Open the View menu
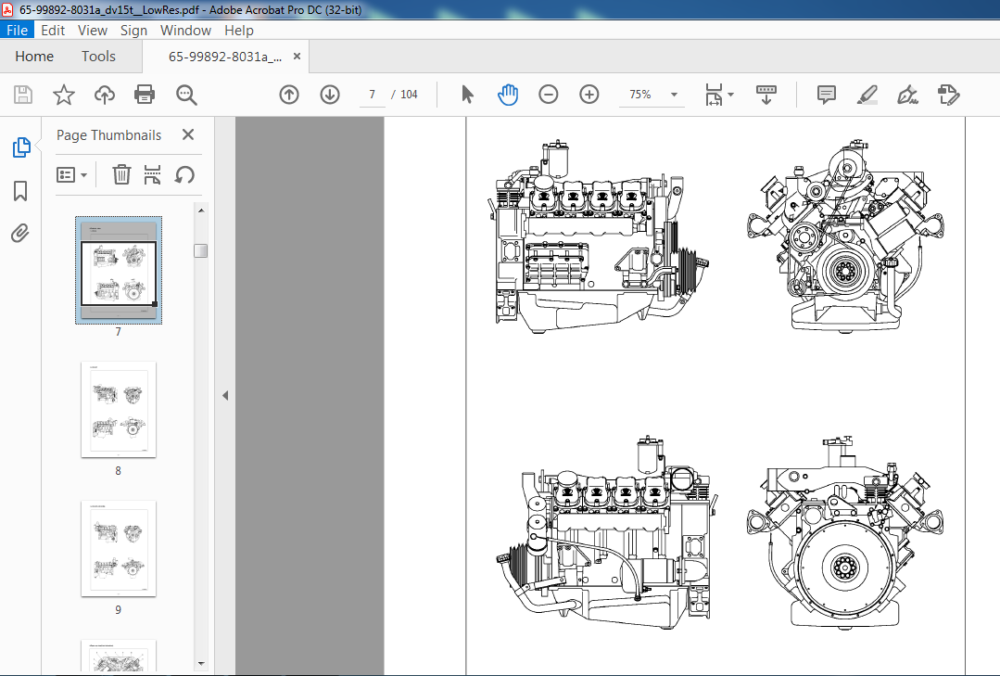Image resolution: width=1000 pixels, height=676 pixels. click(92, 30)
